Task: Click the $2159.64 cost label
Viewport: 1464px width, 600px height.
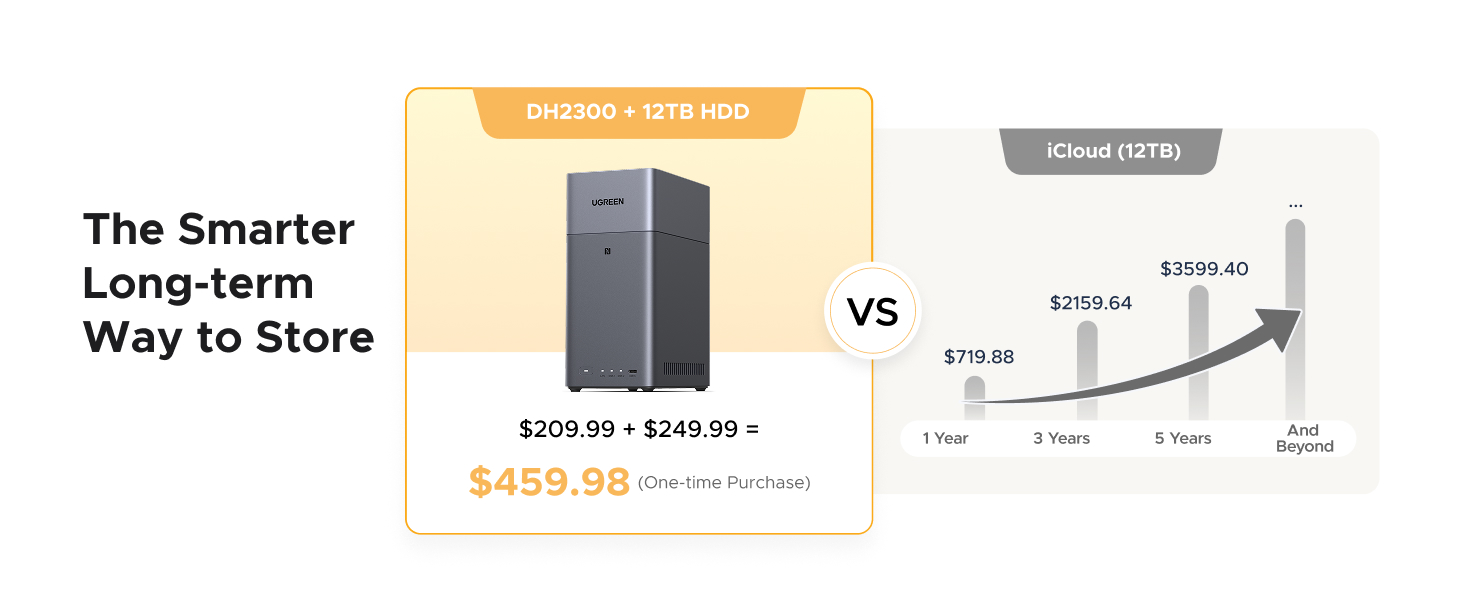Action: point(1091,302)
